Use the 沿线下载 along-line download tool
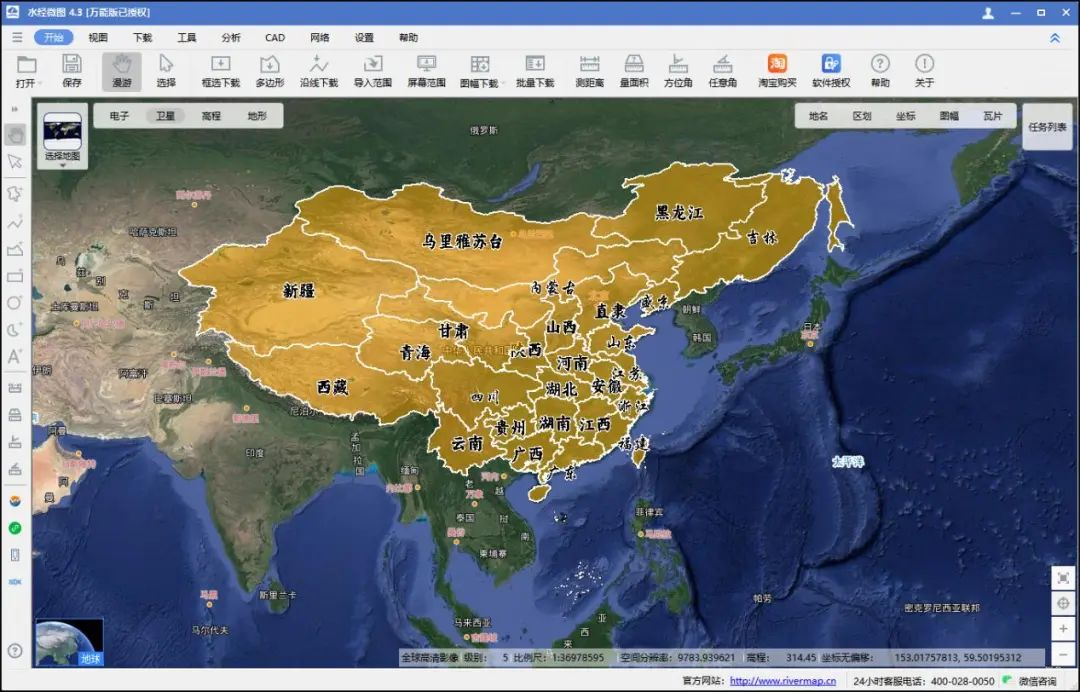 click(319, 72)
